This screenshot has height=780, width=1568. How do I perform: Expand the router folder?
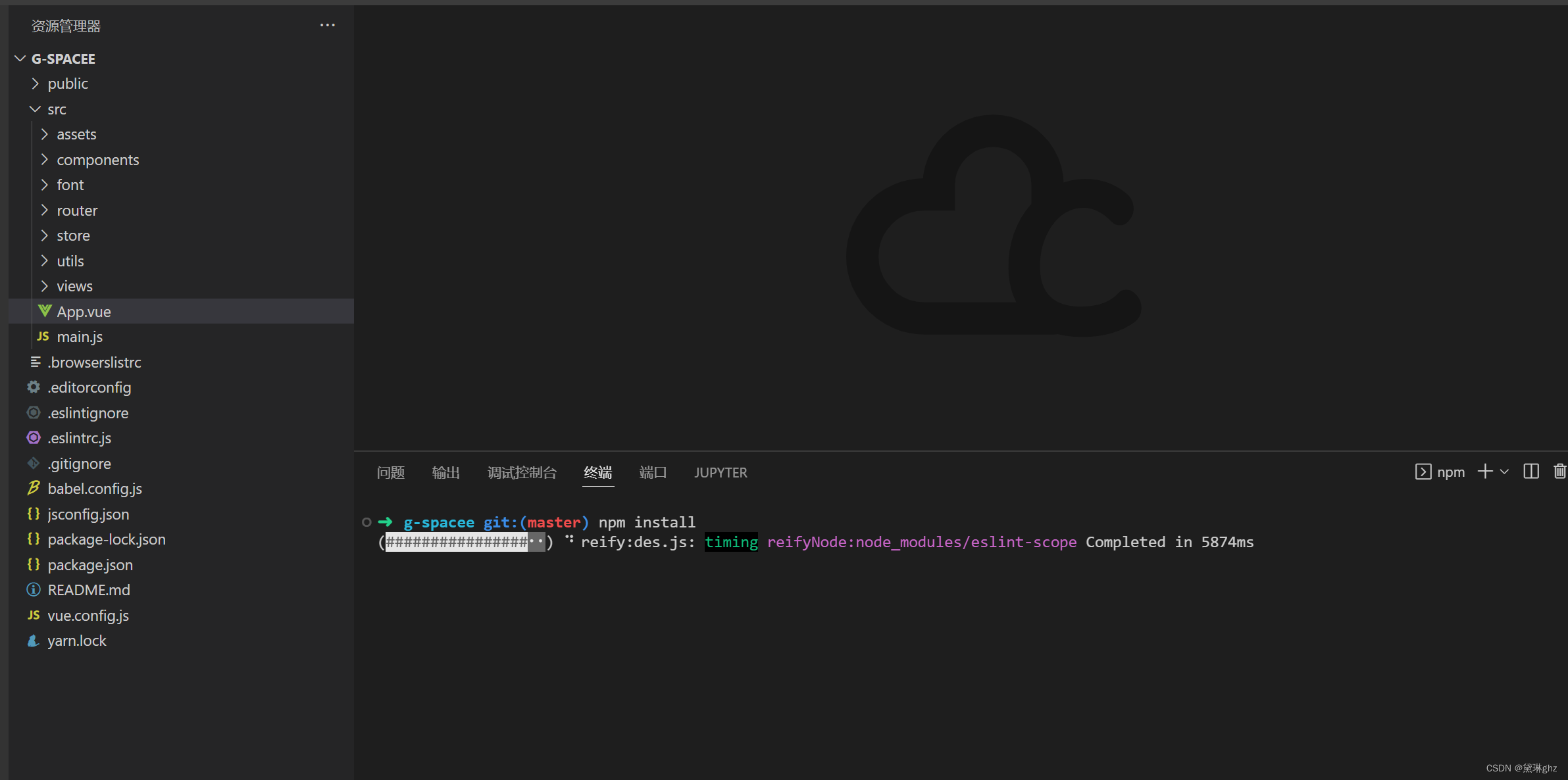click(x=45, y=210)
